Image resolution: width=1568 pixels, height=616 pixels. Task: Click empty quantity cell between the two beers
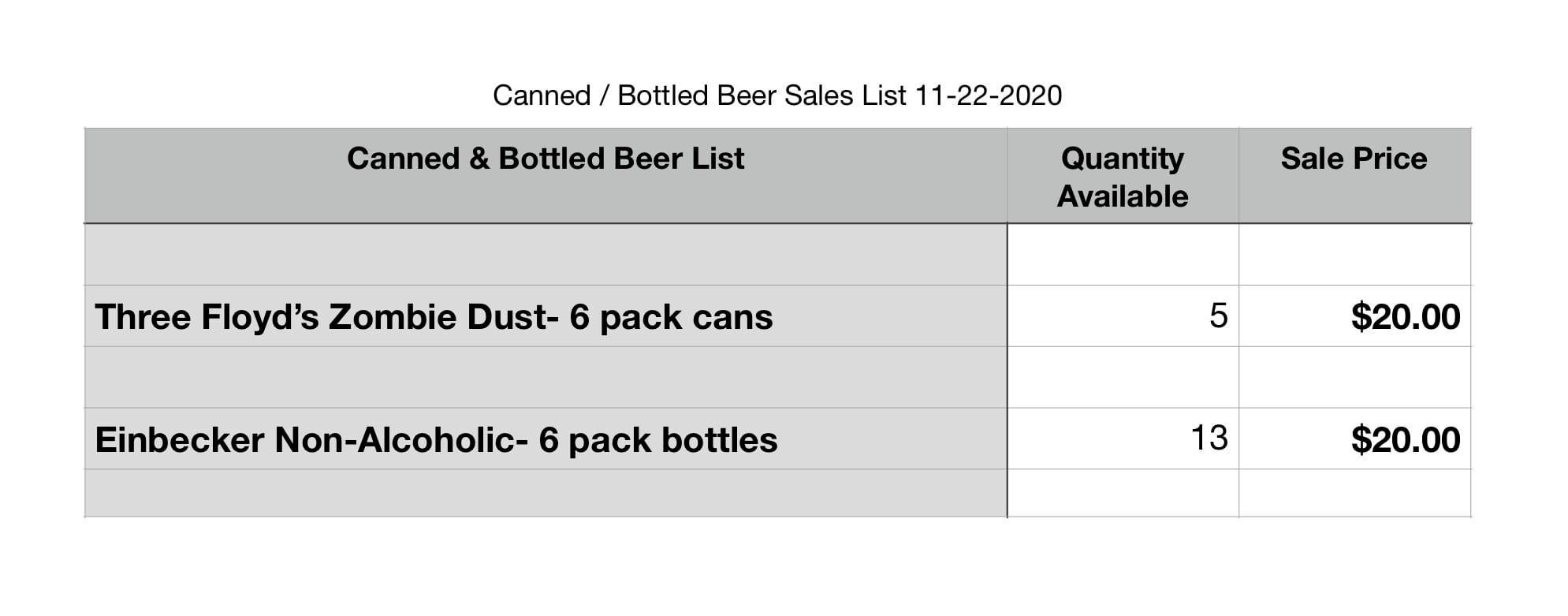pos(1123,377)
